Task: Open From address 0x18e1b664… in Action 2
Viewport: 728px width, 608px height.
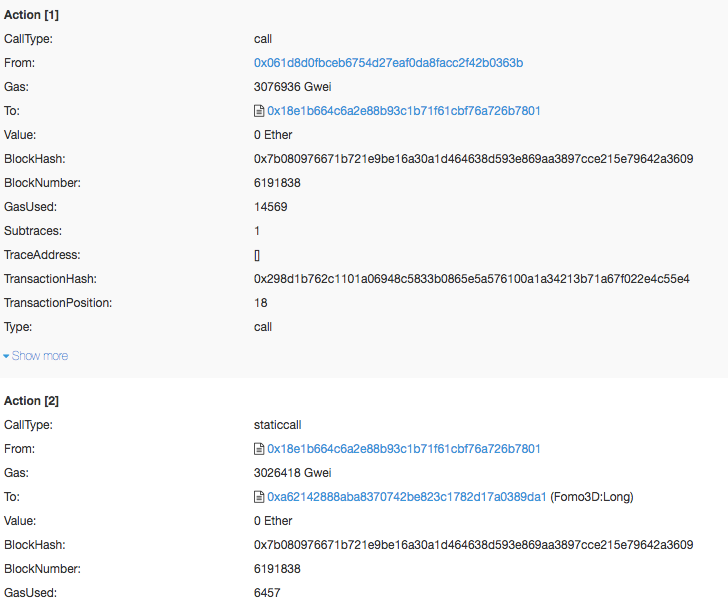Action: pyautogui.click(x=403, y=449)
